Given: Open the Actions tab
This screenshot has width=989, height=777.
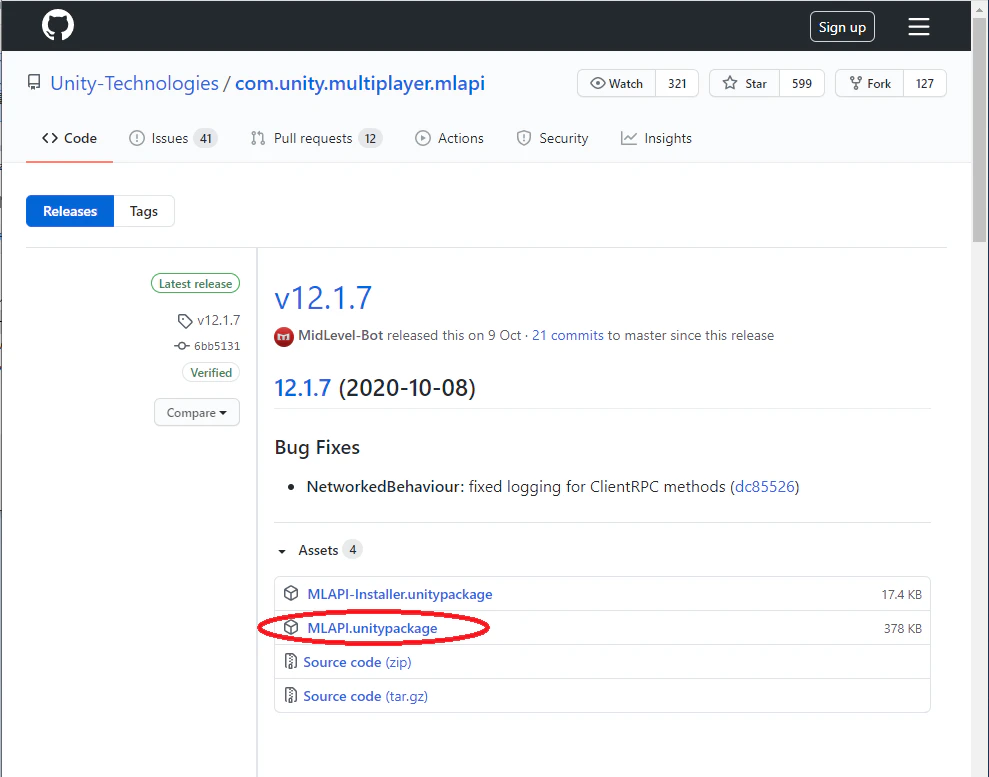Looking at the screenshot, I should tap(449, 138).
